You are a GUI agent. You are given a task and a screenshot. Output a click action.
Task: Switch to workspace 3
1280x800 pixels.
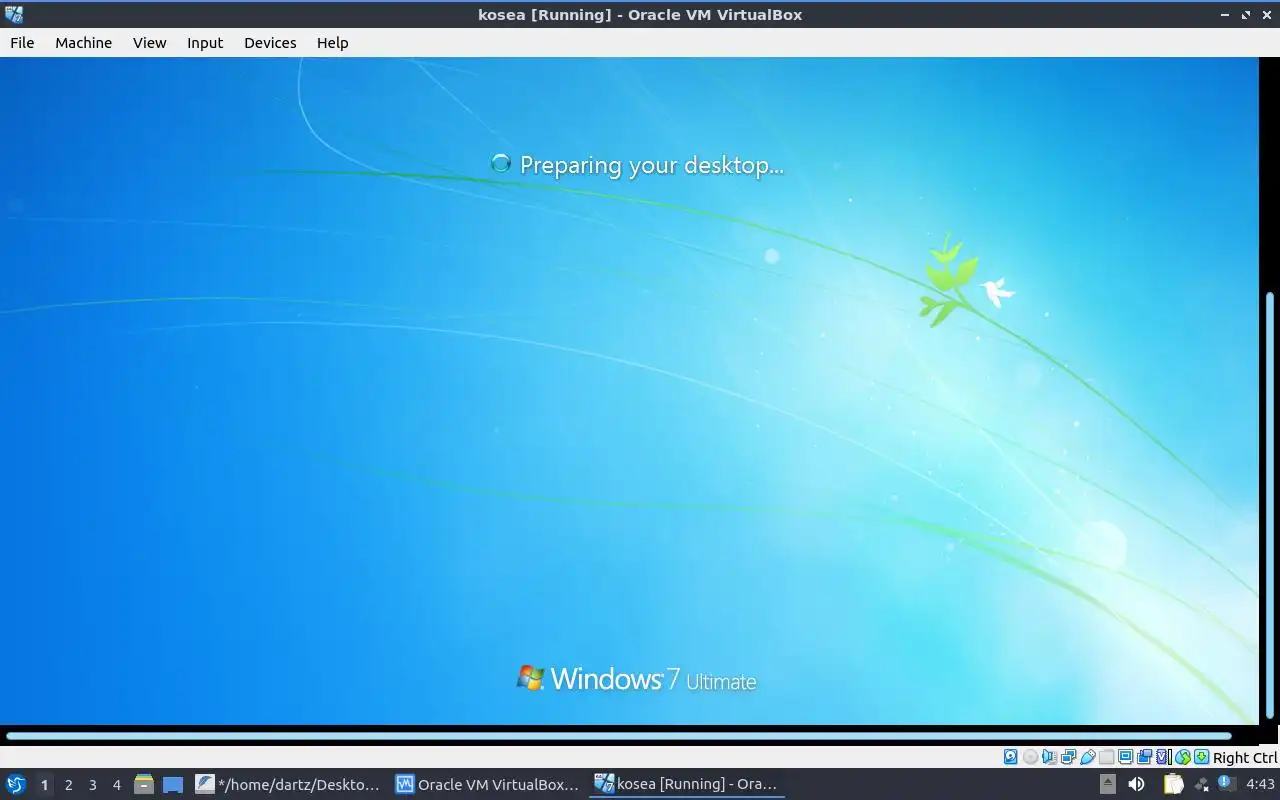pos(92,785)
